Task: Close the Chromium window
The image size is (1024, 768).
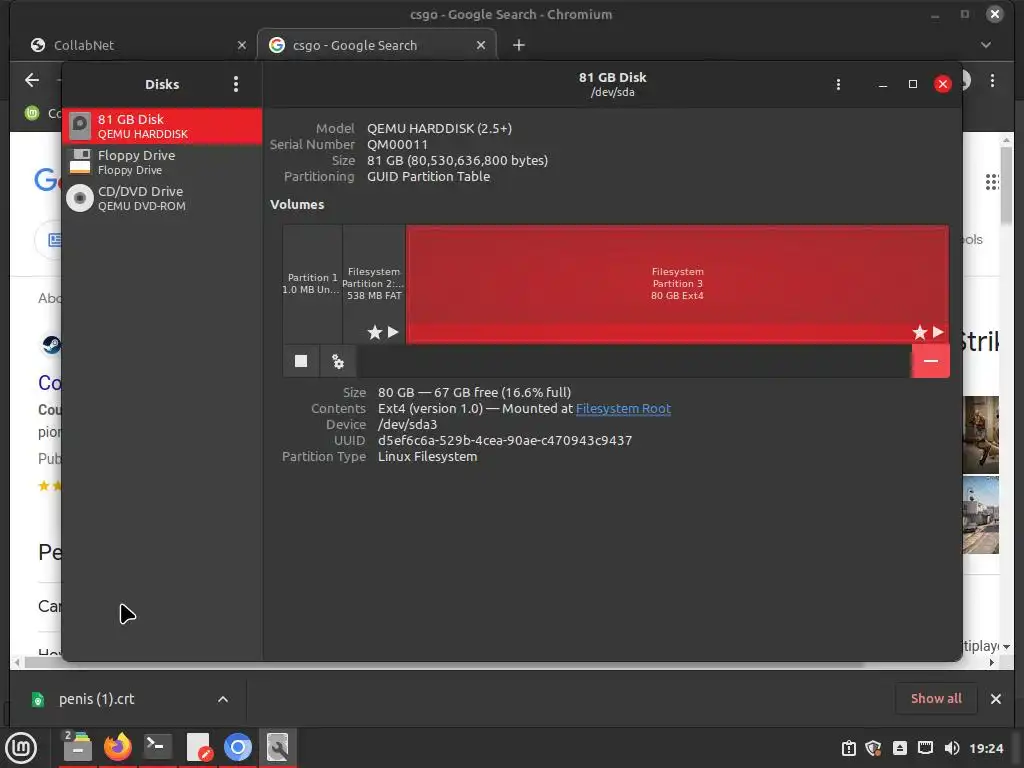Action: coord(995,14)
